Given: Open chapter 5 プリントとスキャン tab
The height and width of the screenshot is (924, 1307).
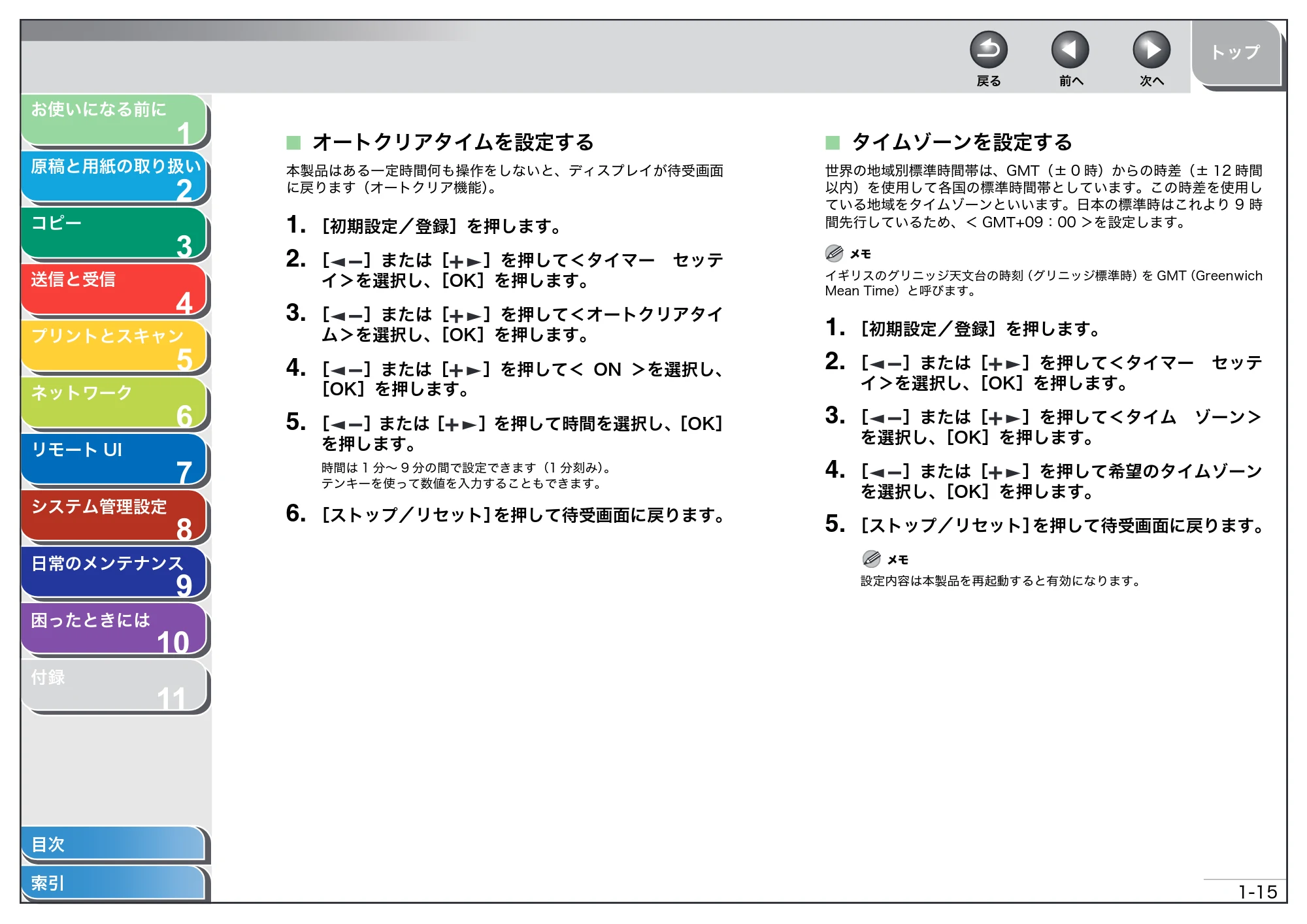Looking at the screenshot, I should click(114, 346).
